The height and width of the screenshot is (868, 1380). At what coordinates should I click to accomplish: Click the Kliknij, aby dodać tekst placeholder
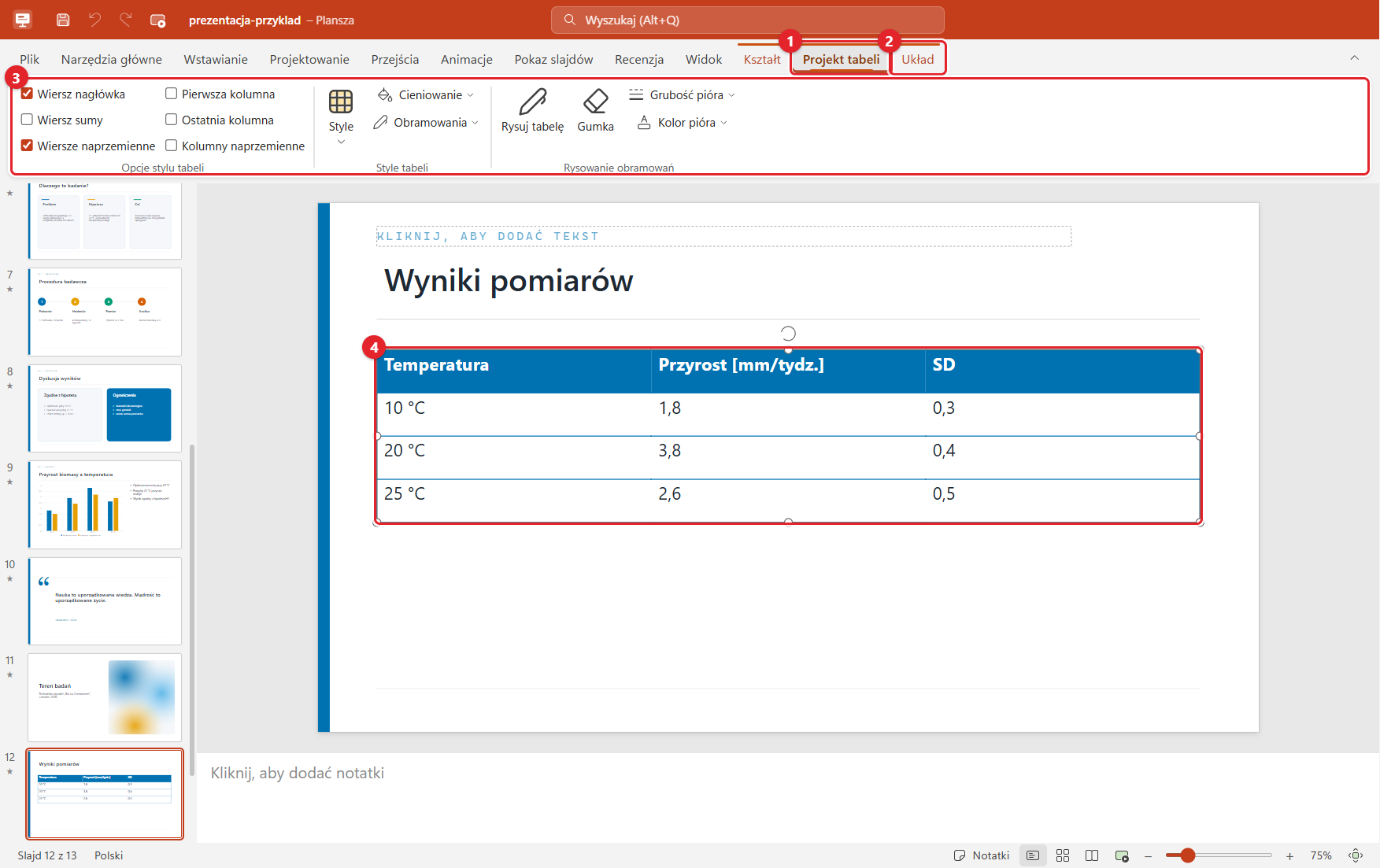723,236
